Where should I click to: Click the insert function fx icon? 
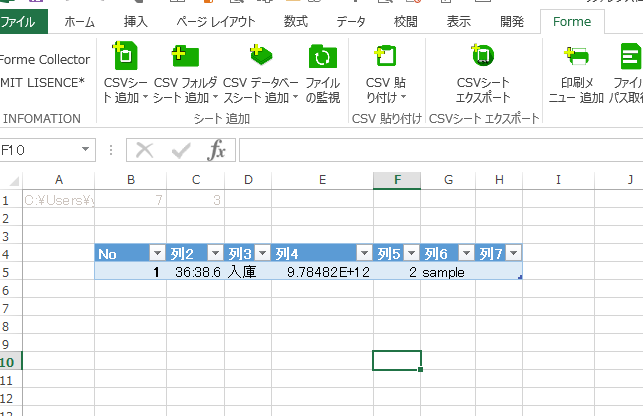coord(216,150)
